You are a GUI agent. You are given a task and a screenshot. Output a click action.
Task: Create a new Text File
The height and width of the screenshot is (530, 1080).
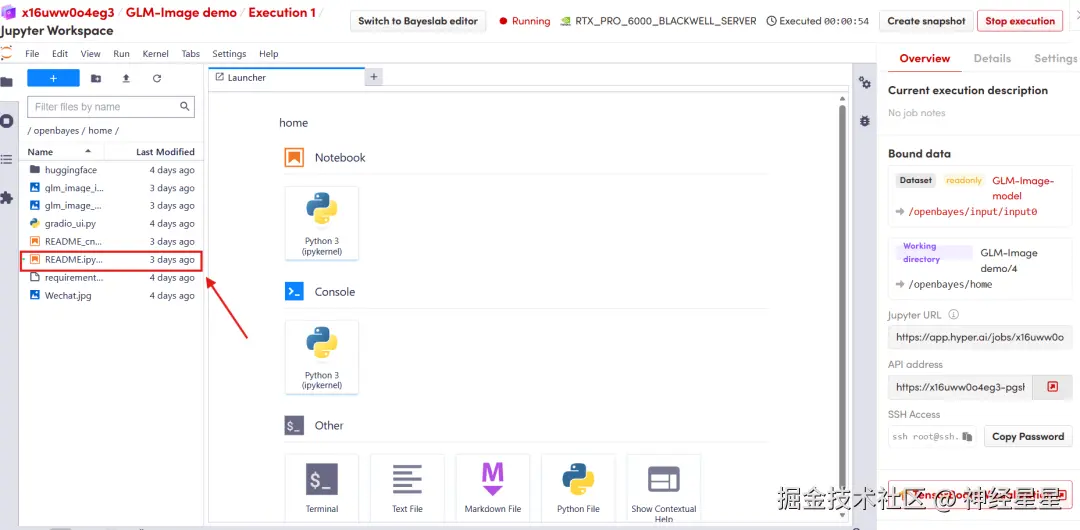[x=407, y=487]
